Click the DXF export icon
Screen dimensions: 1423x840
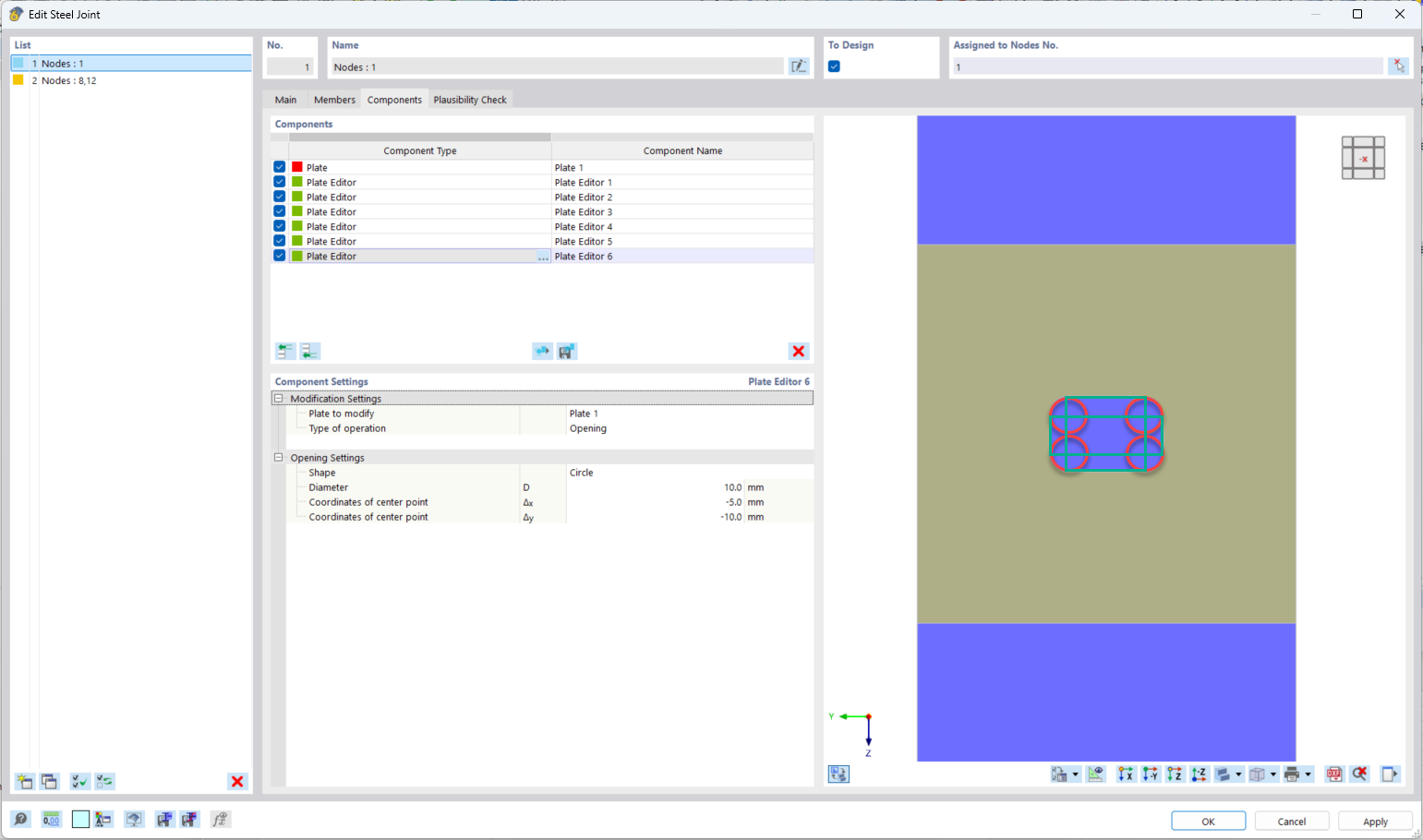point(1334,774)
